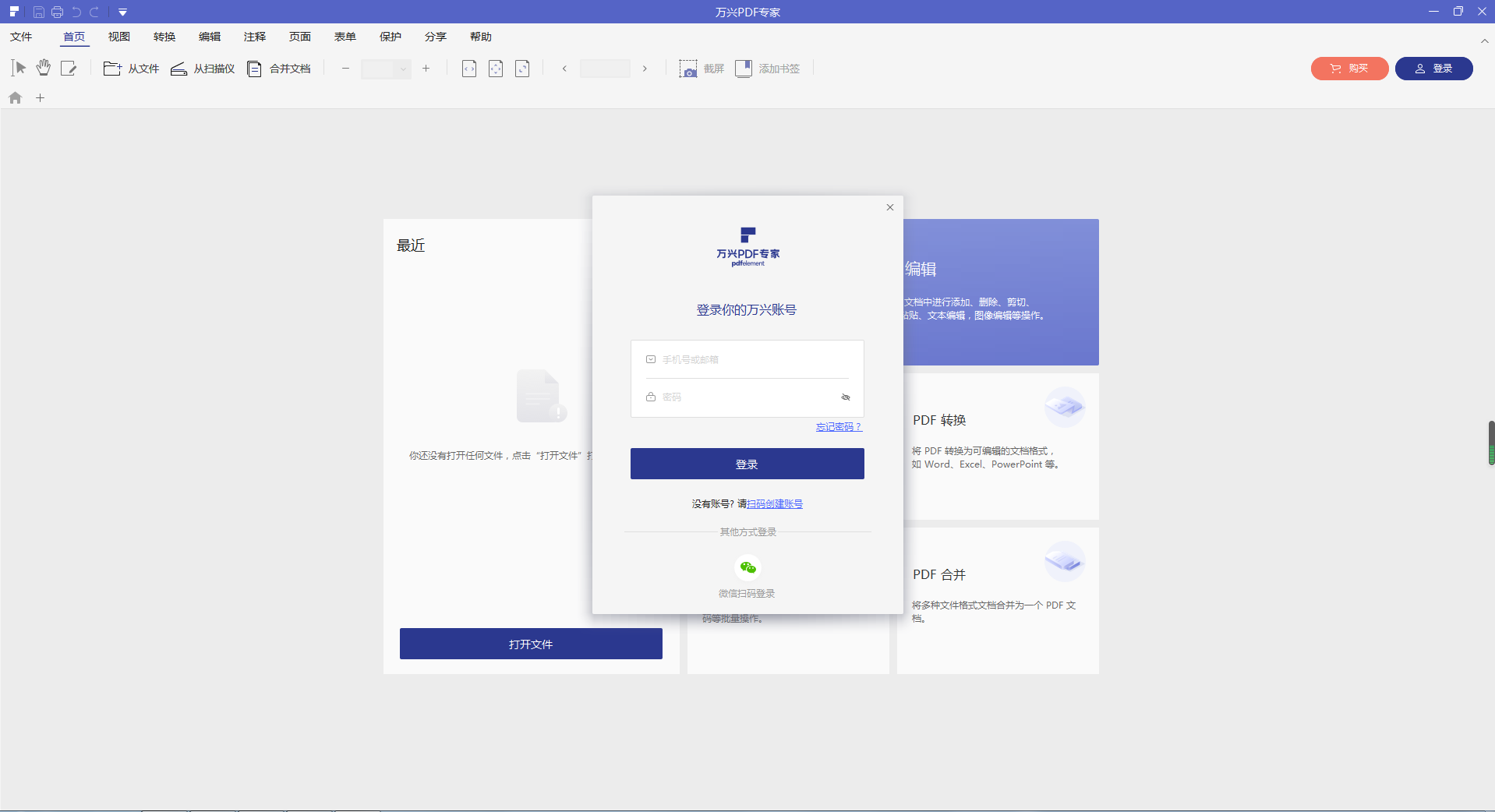The width and height of the screenshot is (1495, 812).
Task: Switch to the 编辑 tab
Action: tap(210, 37)
